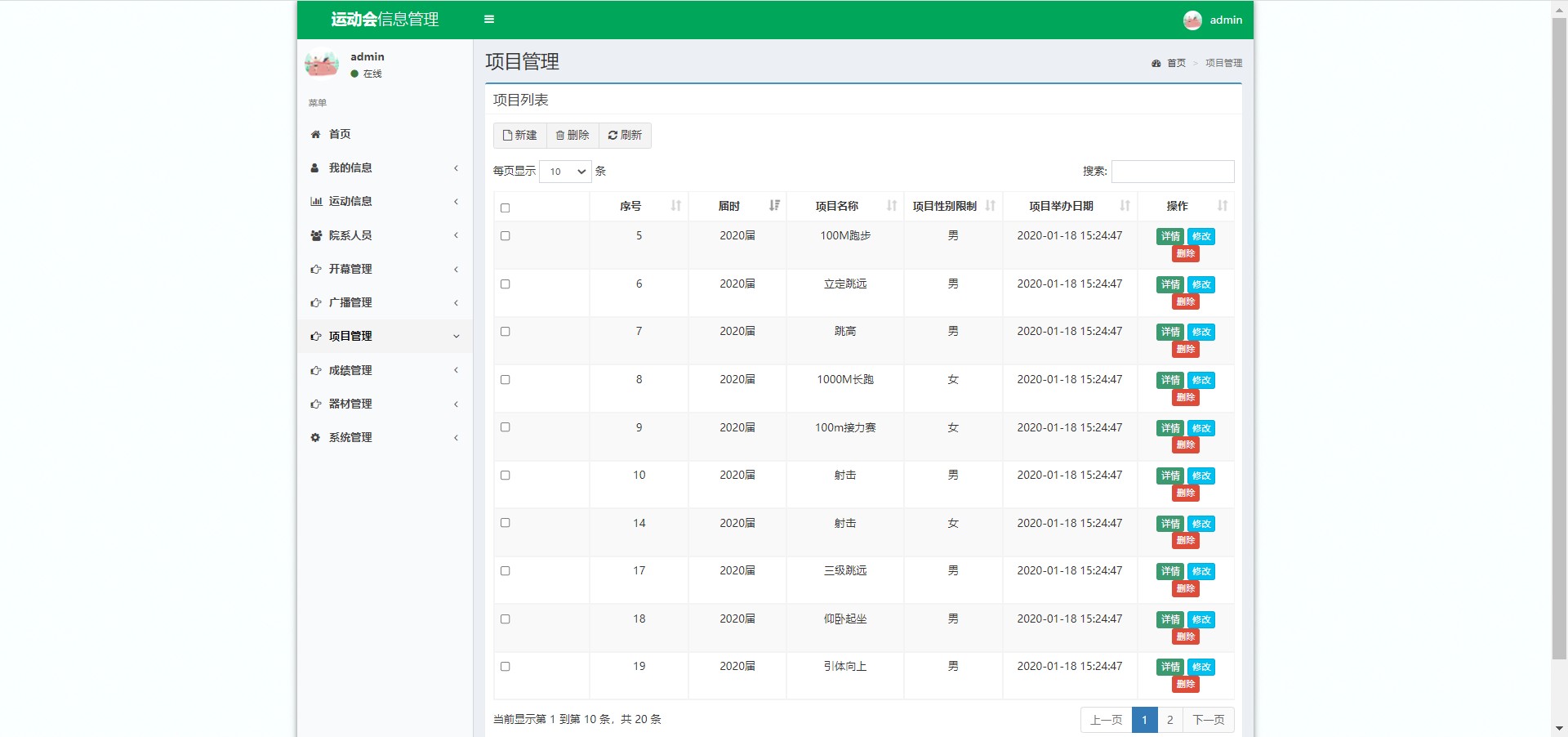
Task: Click 修改 for 仰卧起坐 row
Action: (1201, 619)
